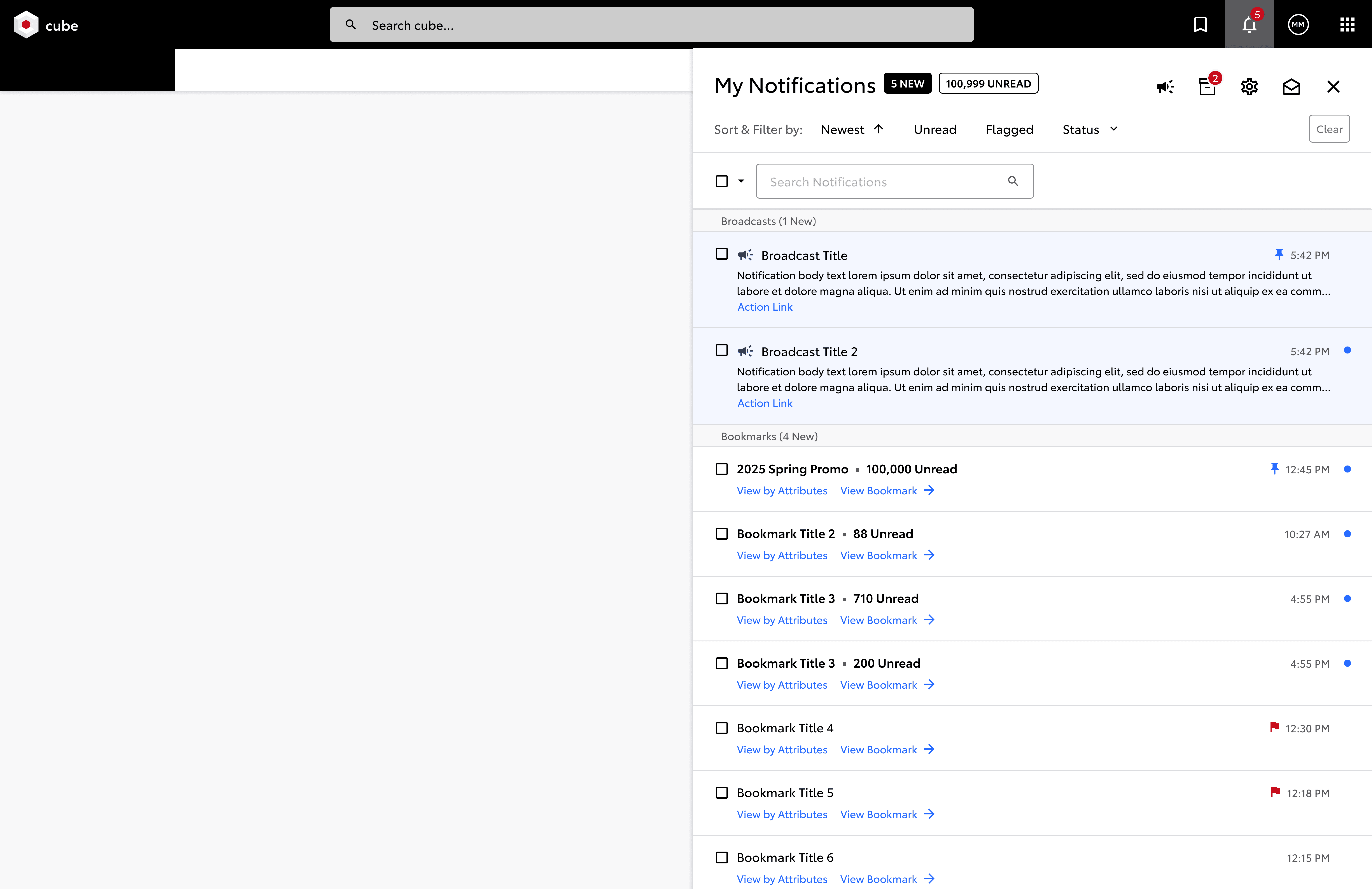The height and width of the screenshot is (889, 1372).
Task: Open the bookmarks icon in top bar
Action: pyautogui.click(x=1200, y=25)
